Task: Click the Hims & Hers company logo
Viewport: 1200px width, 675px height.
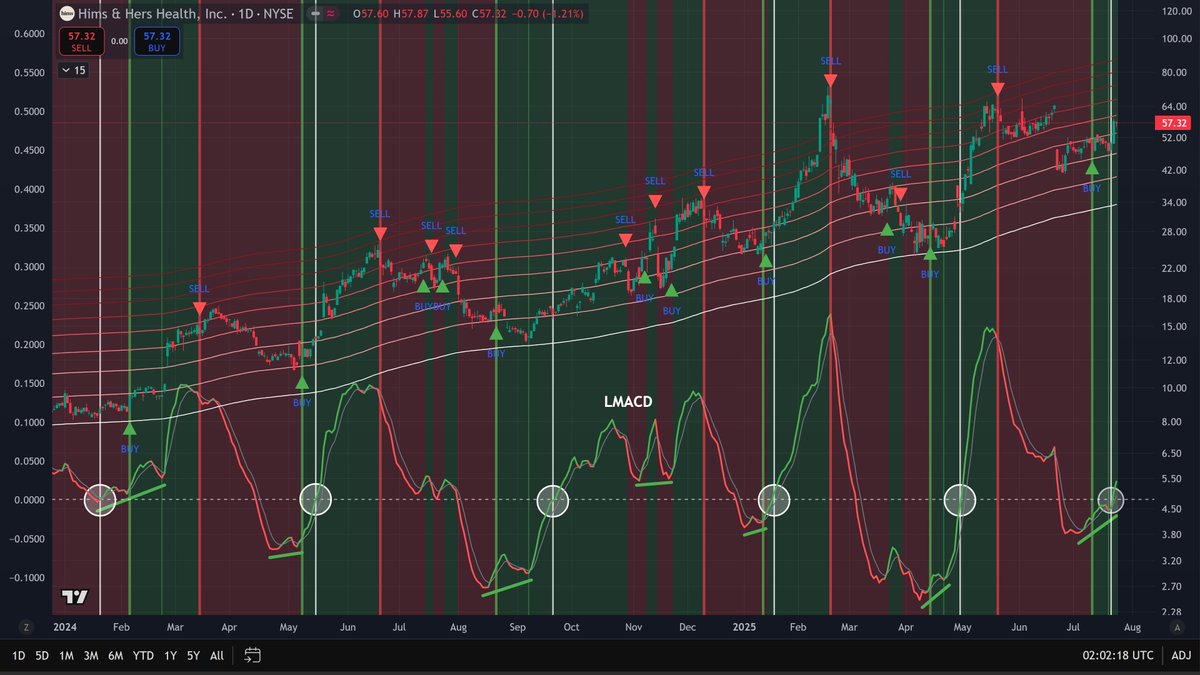Action: [x=66, y=14]
